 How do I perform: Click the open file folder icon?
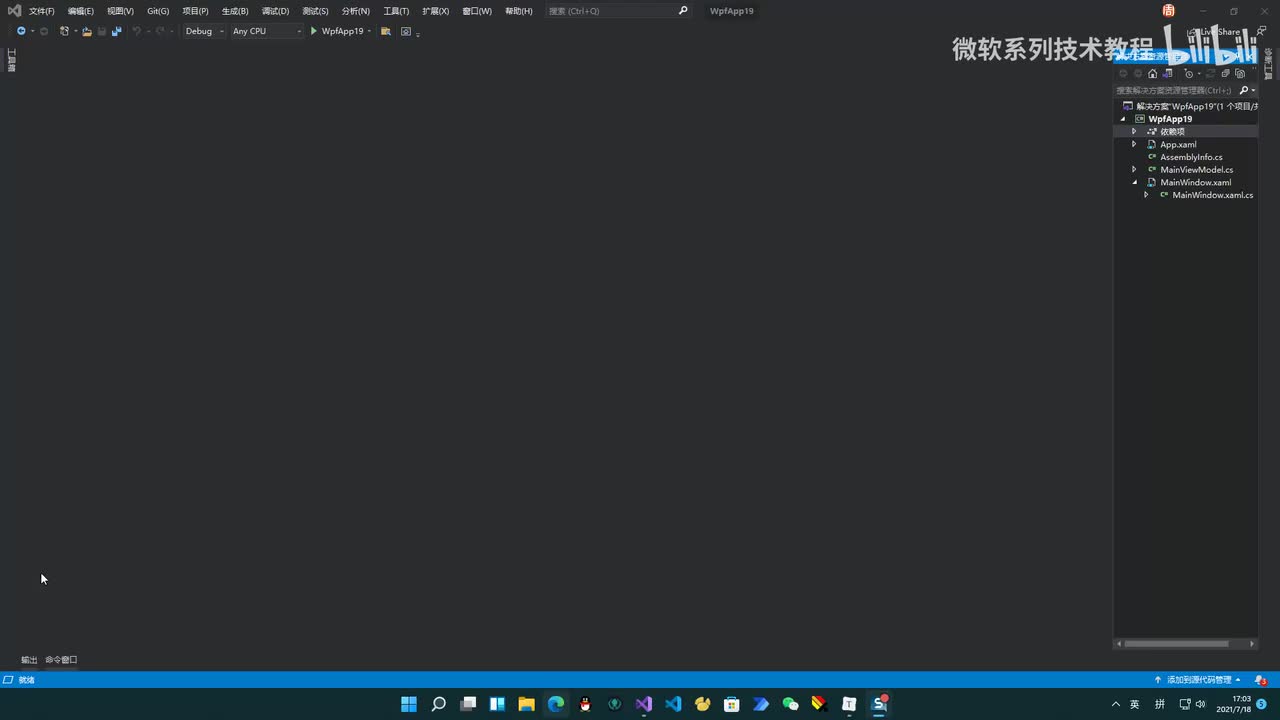(87, 31)
